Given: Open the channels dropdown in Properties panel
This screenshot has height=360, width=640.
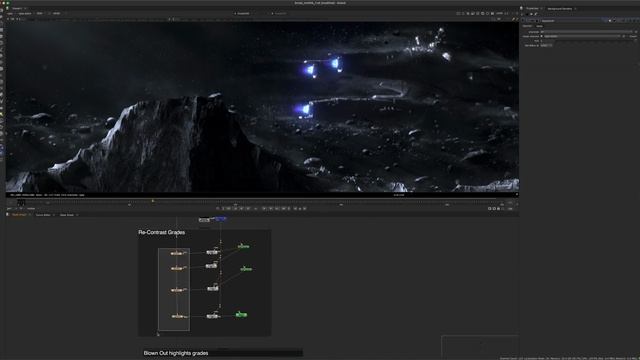Looking at the screenshot, I should (586, 31).
